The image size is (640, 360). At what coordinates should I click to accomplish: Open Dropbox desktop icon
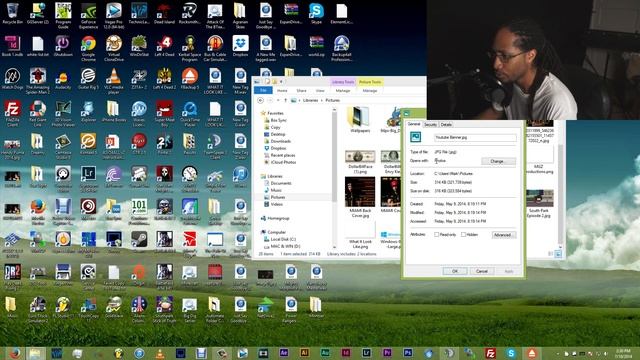pyautogui.click(x=240, y=46)
